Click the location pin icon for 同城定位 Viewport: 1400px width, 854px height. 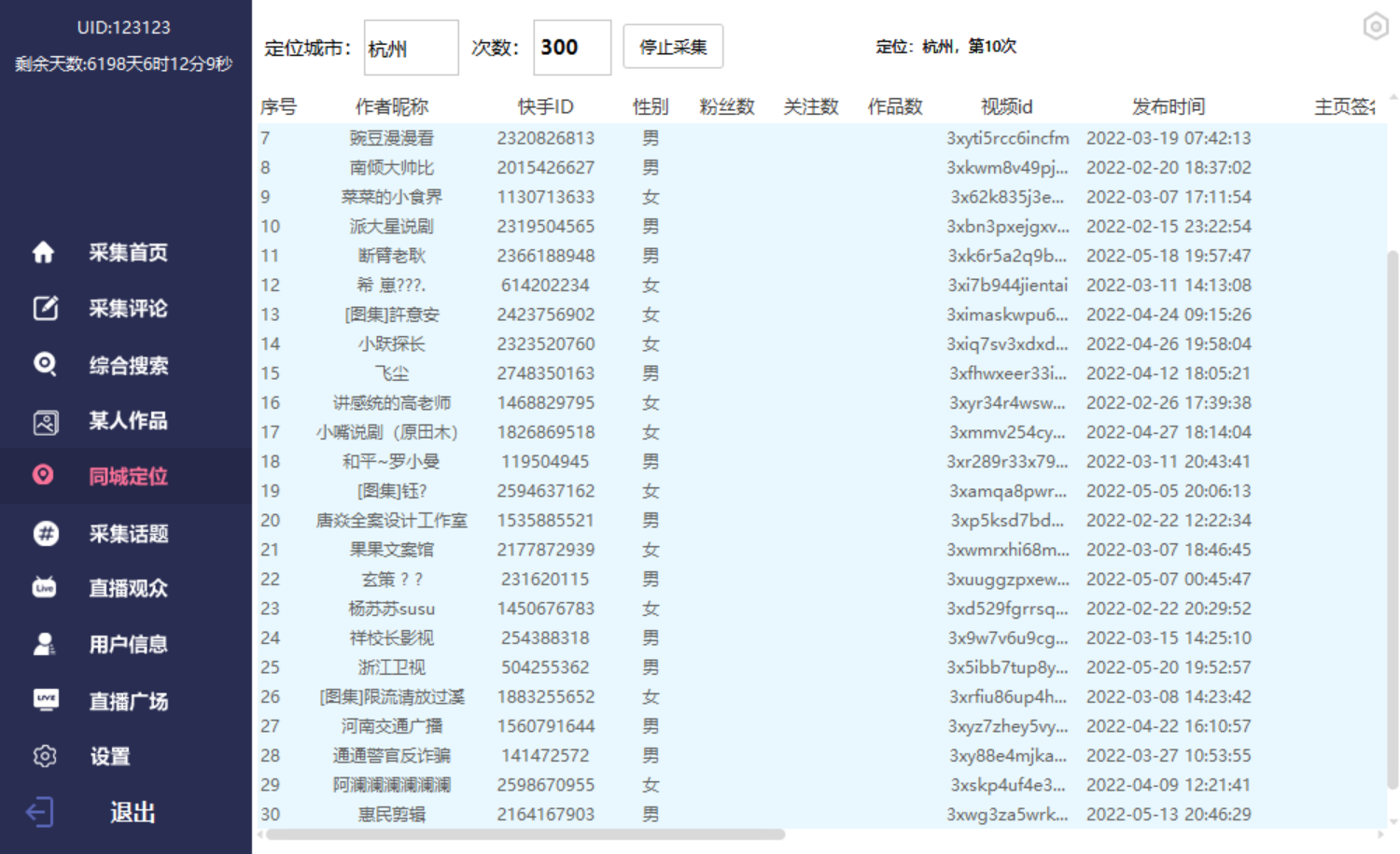click(x=44, y=475)
